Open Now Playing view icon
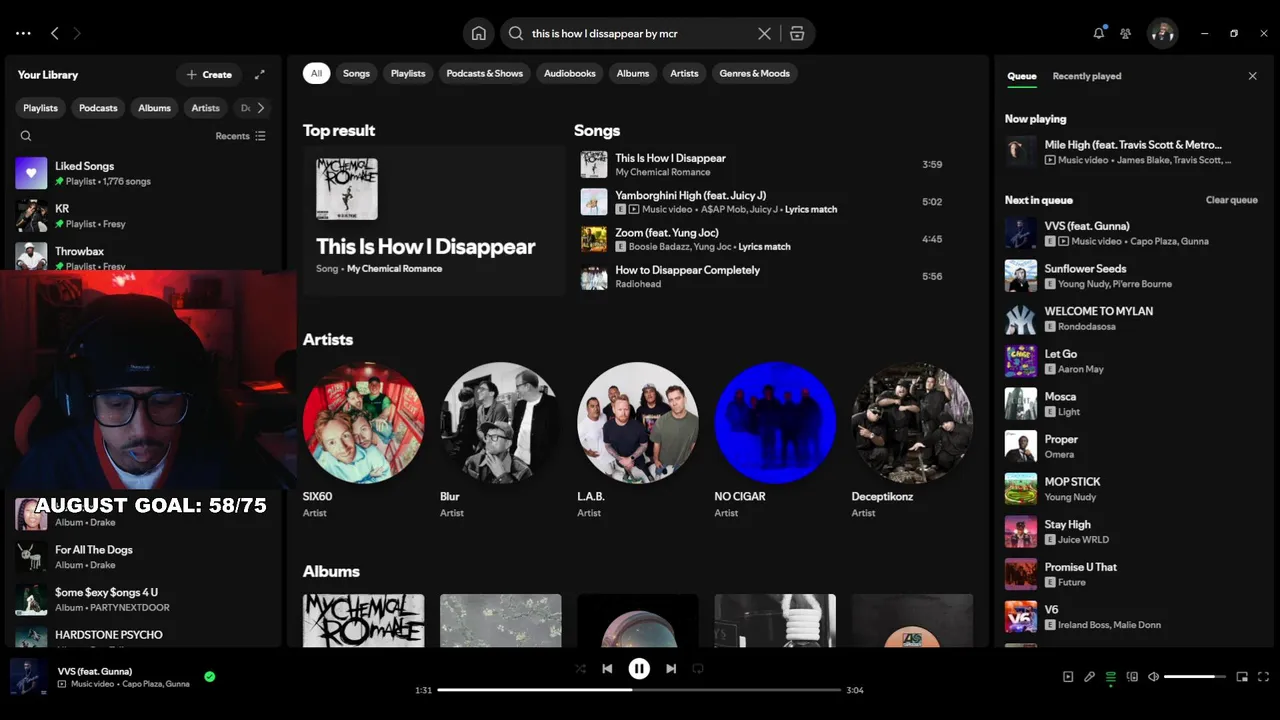Viewport: 1280px width, 720px height. click(1068, 677)
